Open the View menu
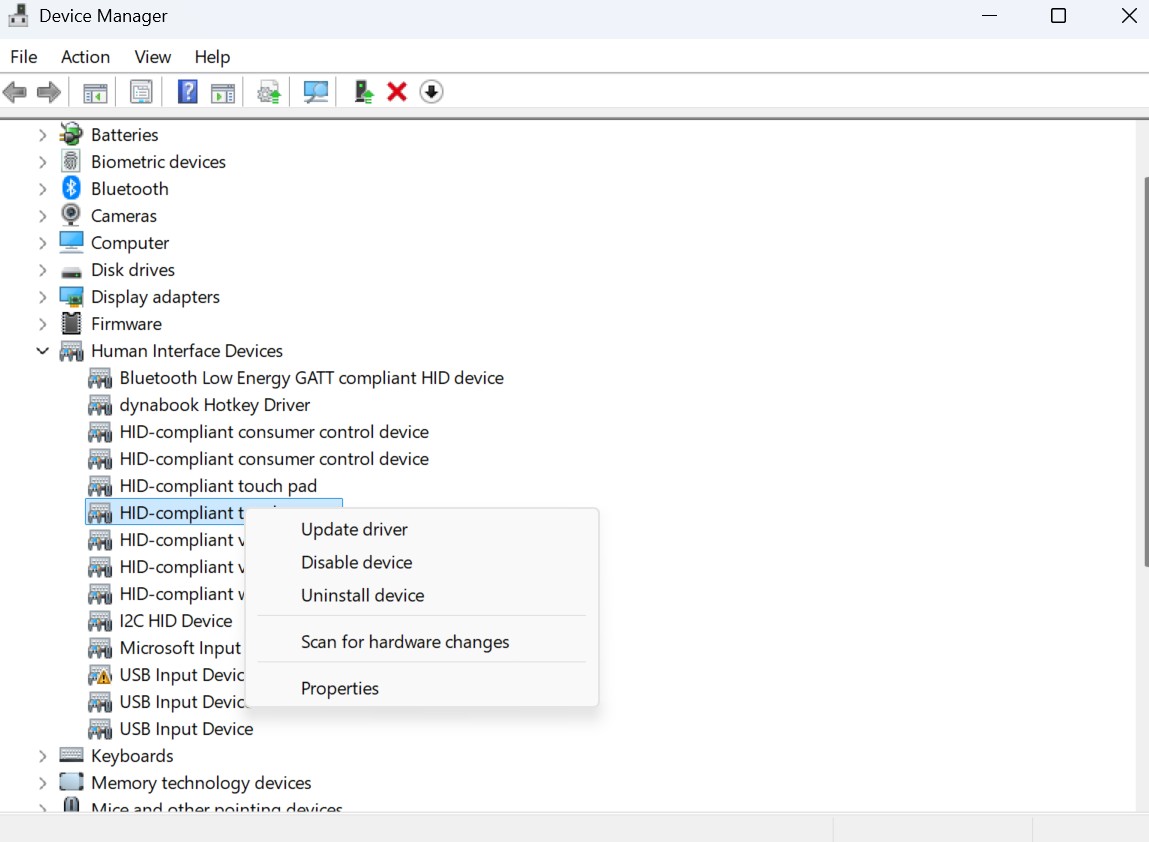This screenshot has width=1149, height=842. (x=152, y=56)
